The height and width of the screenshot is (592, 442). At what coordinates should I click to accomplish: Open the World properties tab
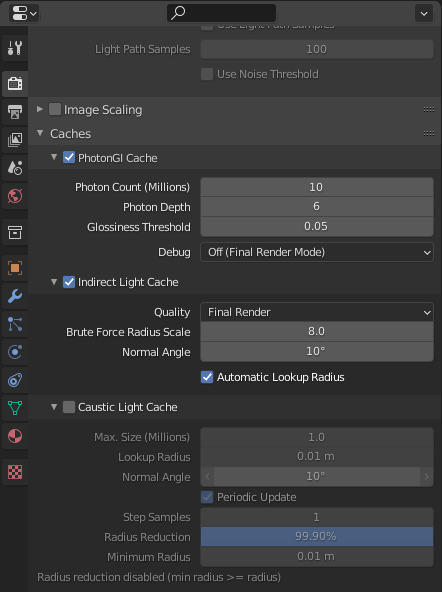click(x=15, y=196)
